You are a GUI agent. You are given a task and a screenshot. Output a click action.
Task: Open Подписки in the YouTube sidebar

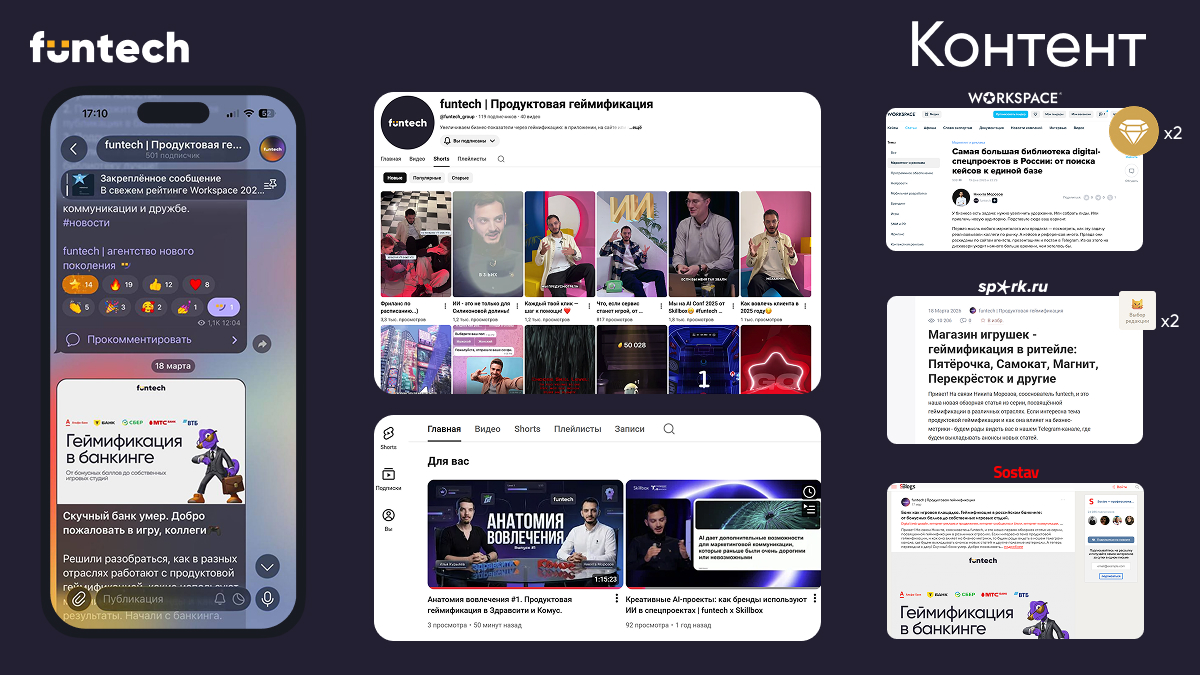coord(388,479)
